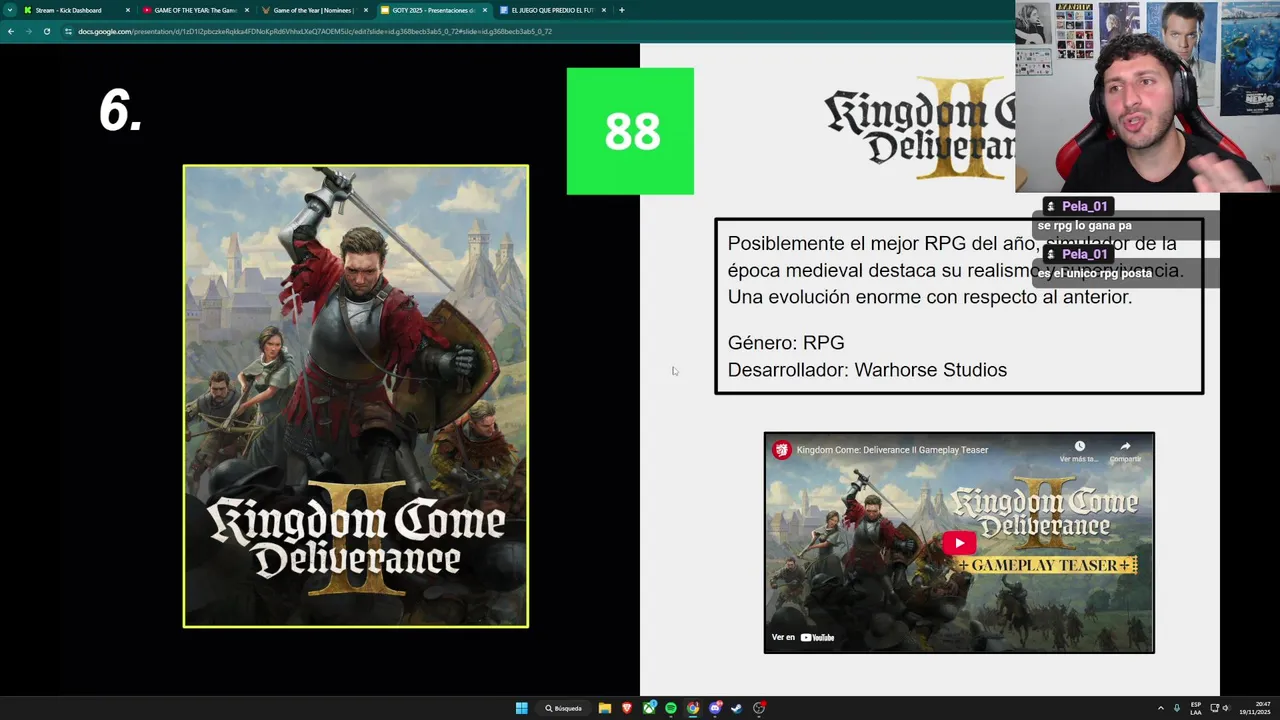The image size is (1280, 720).
Task: Expand the tab search dropdown arrow
Action: click(10, 10)
